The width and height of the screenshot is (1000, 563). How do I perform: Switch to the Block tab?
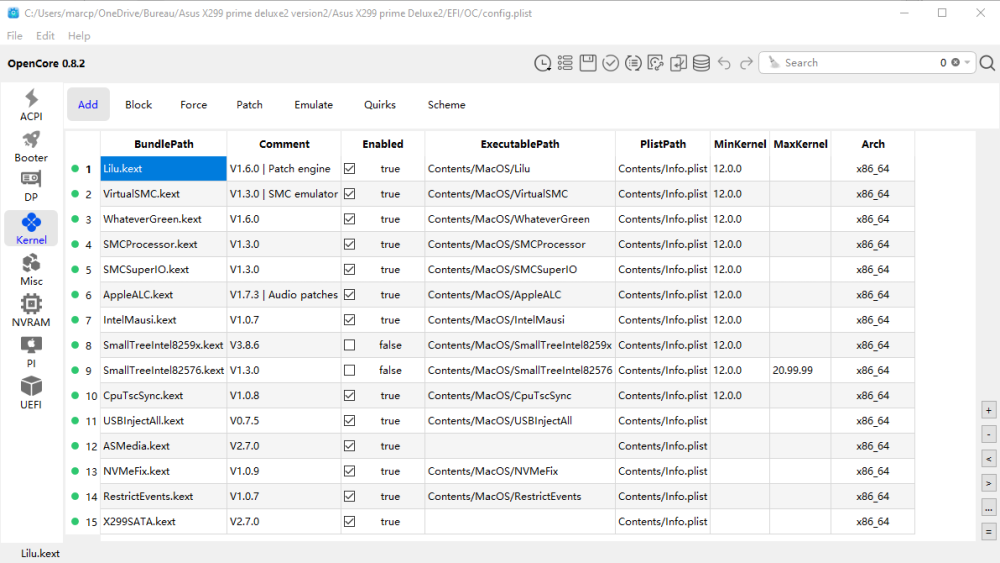[x=138, y=105]
